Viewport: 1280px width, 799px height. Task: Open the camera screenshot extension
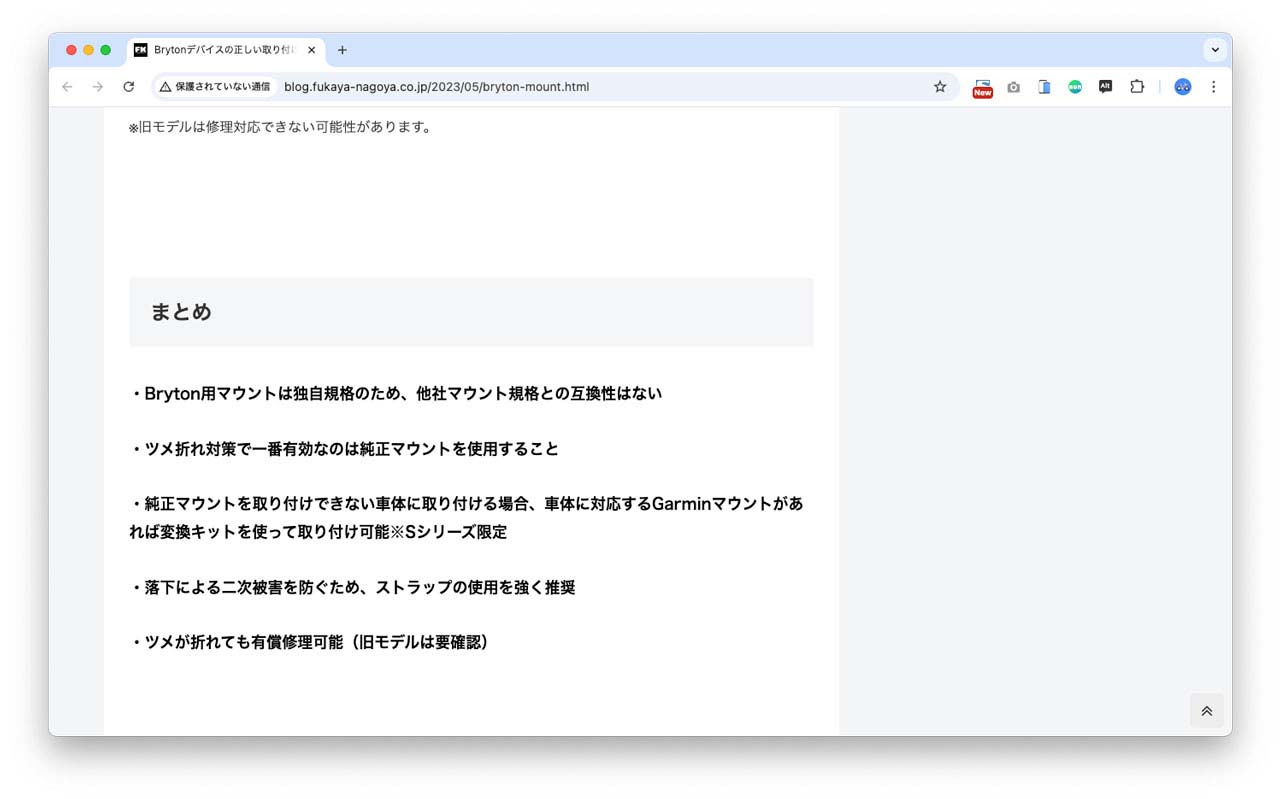pos(1014,87)
